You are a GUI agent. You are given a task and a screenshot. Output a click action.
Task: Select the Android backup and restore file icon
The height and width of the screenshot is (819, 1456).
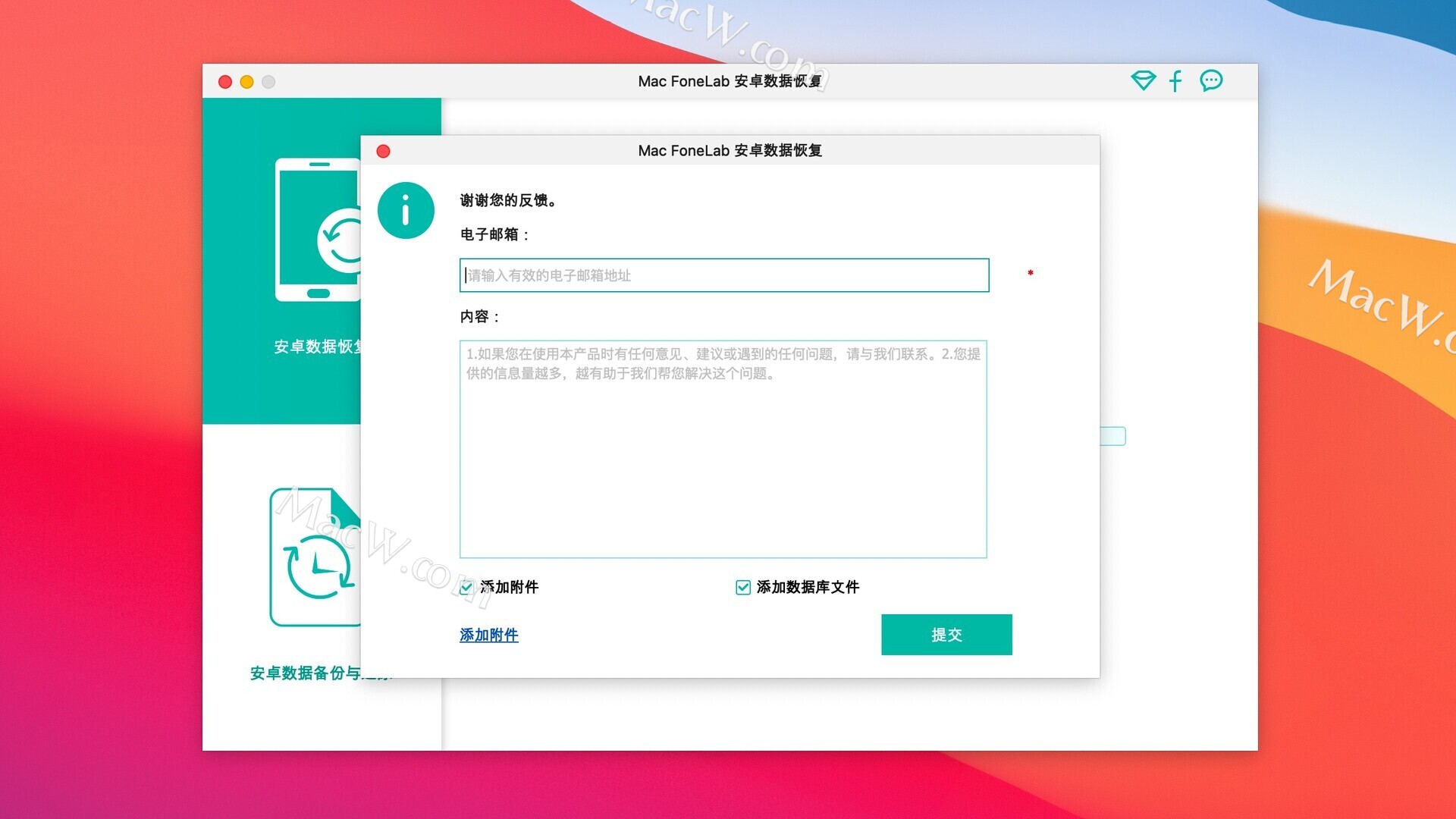[x=315, y=557]
